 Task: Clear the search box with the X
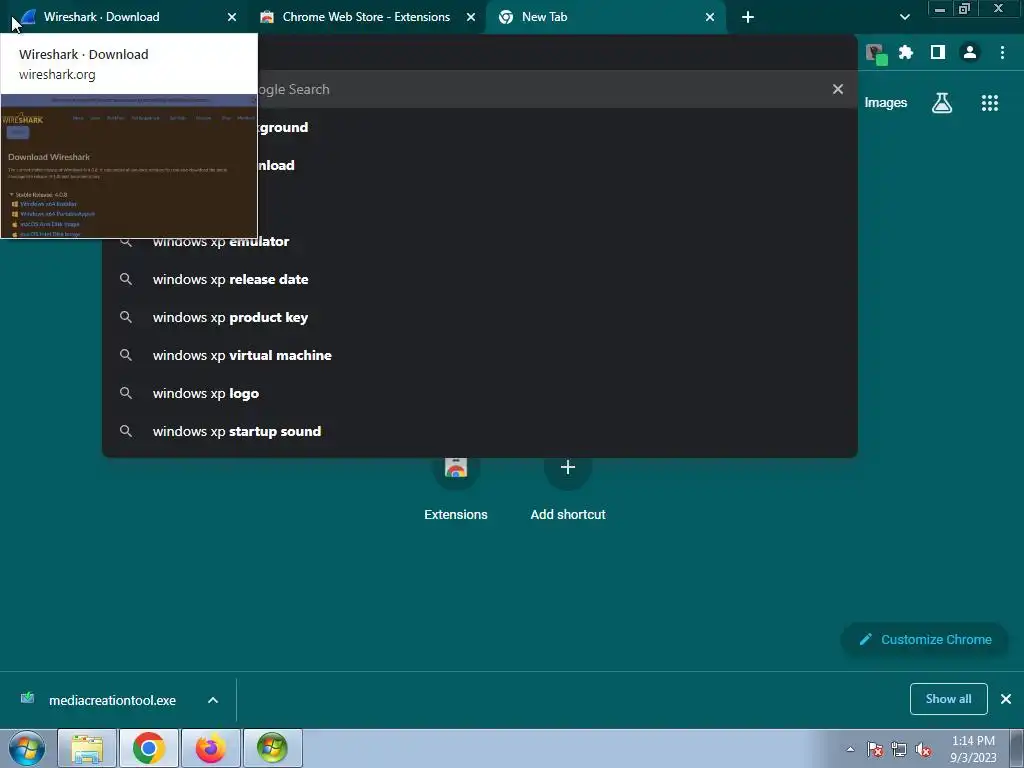[x=838, y=89]
